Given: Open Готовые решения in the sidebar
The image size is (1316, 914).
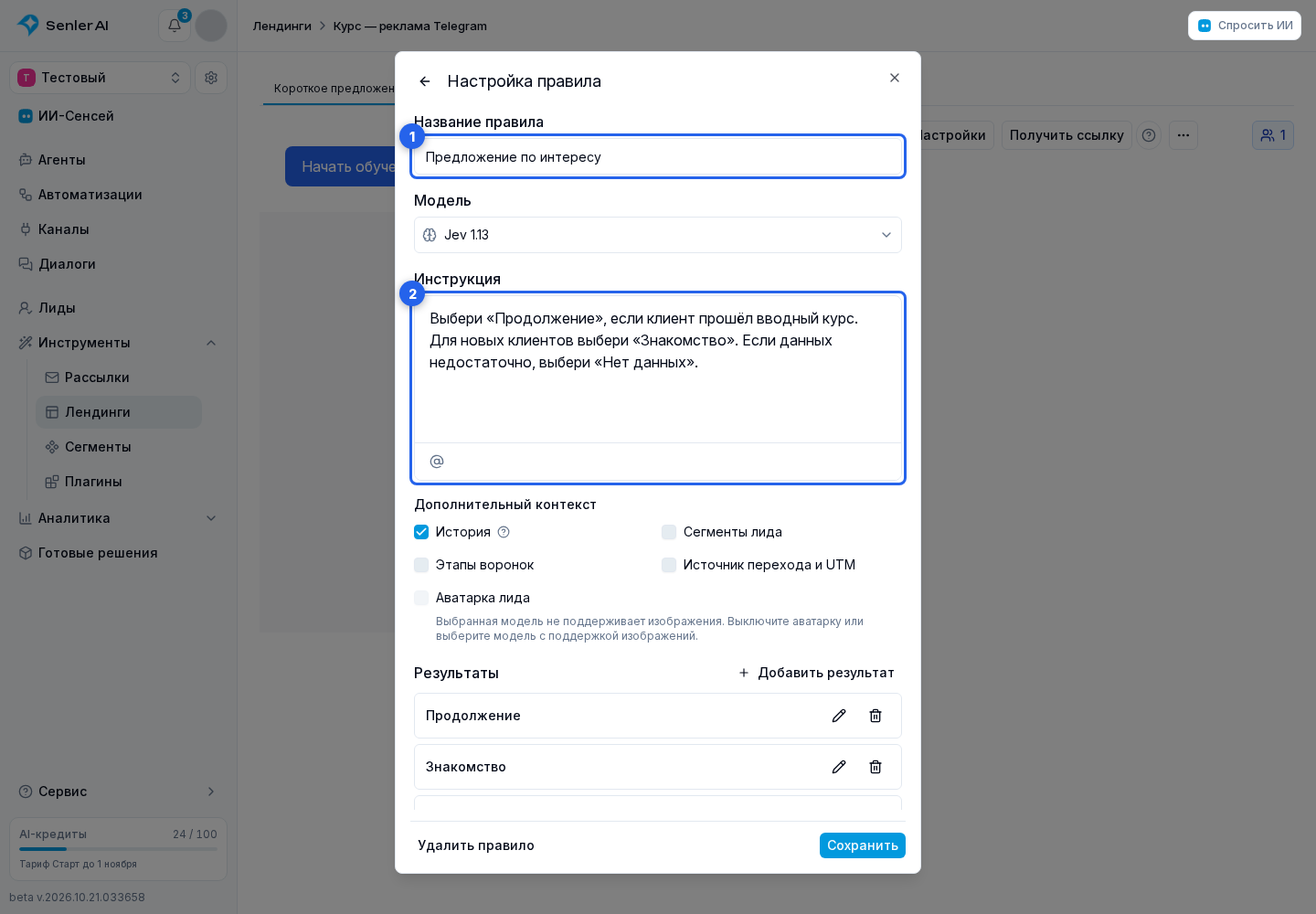Looking at the screenshot, I should coord(119,553).
